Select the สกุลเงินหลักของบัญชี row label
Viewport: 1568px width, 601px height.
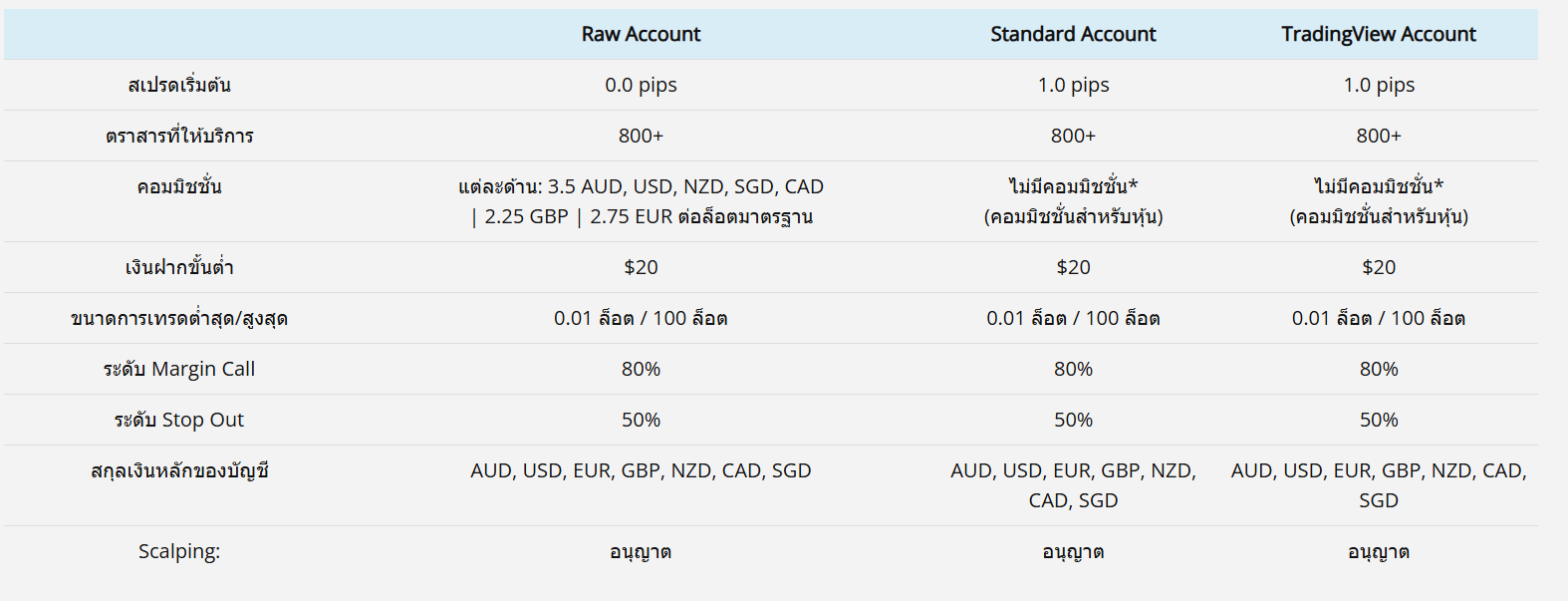[x=179, y=470]
